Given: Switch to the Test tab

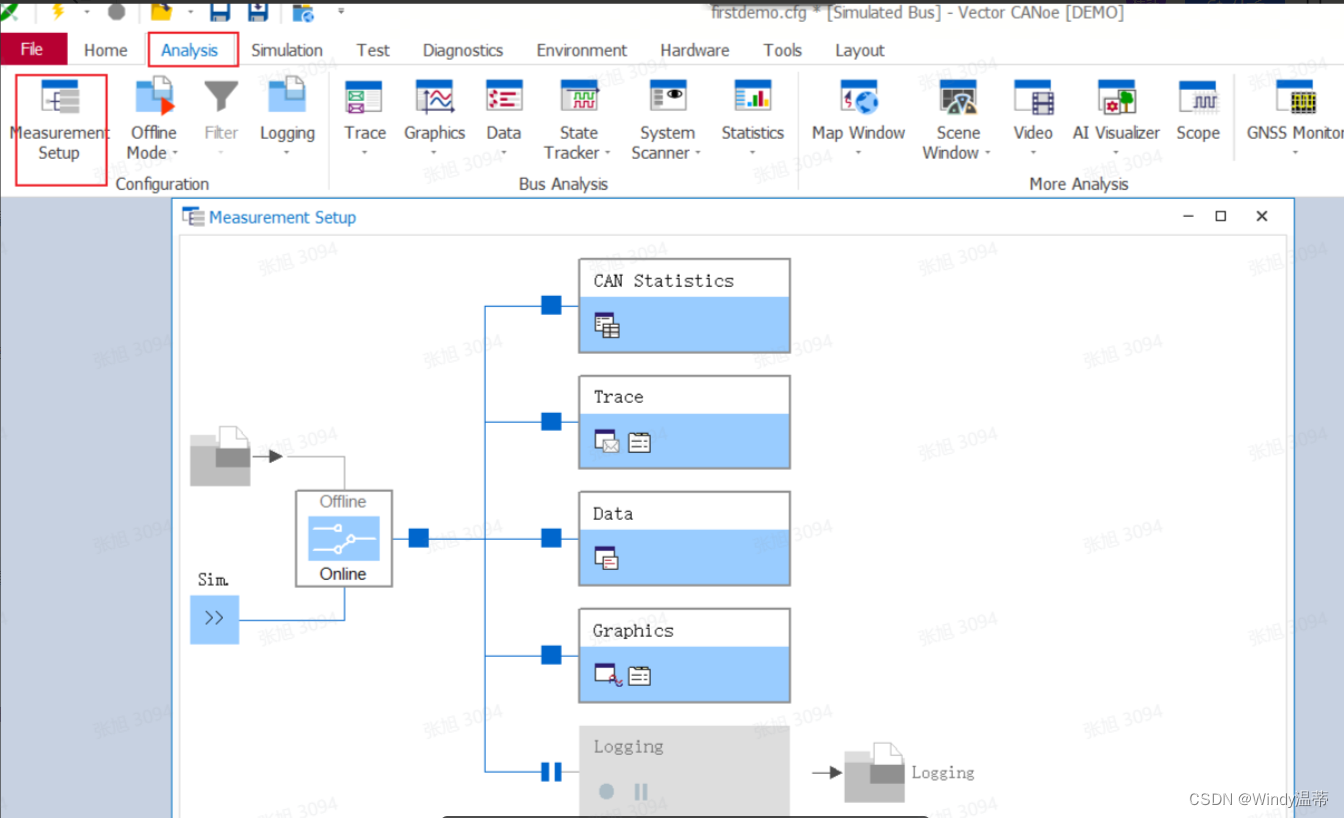Looking at the screenshot, I should [373, 50].
